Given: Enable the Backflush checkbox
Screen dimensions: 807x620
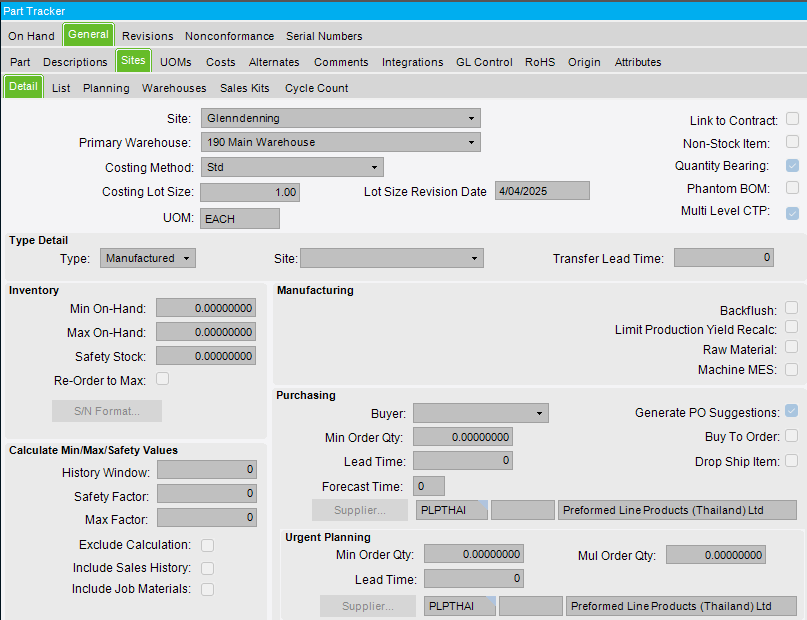Looking at the screenshot, I should [792, 308].
